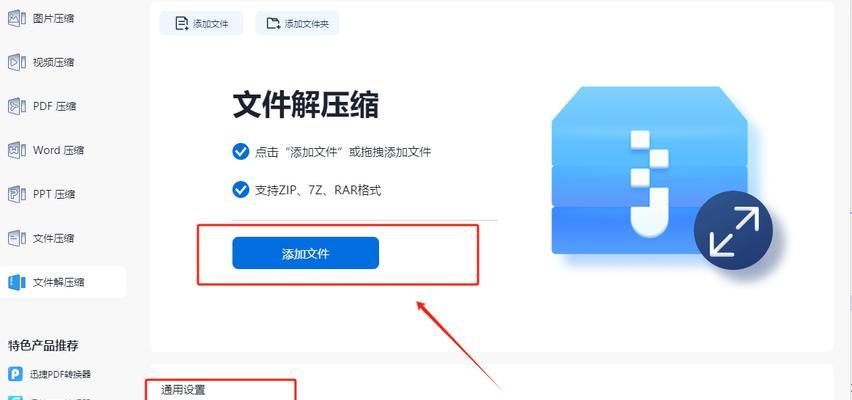Image resolution: width=852 pixels, height=400 pixels.
Task: Click the blue checkmark beside 点击“添加文件”
Action: [x=240, y=152]
